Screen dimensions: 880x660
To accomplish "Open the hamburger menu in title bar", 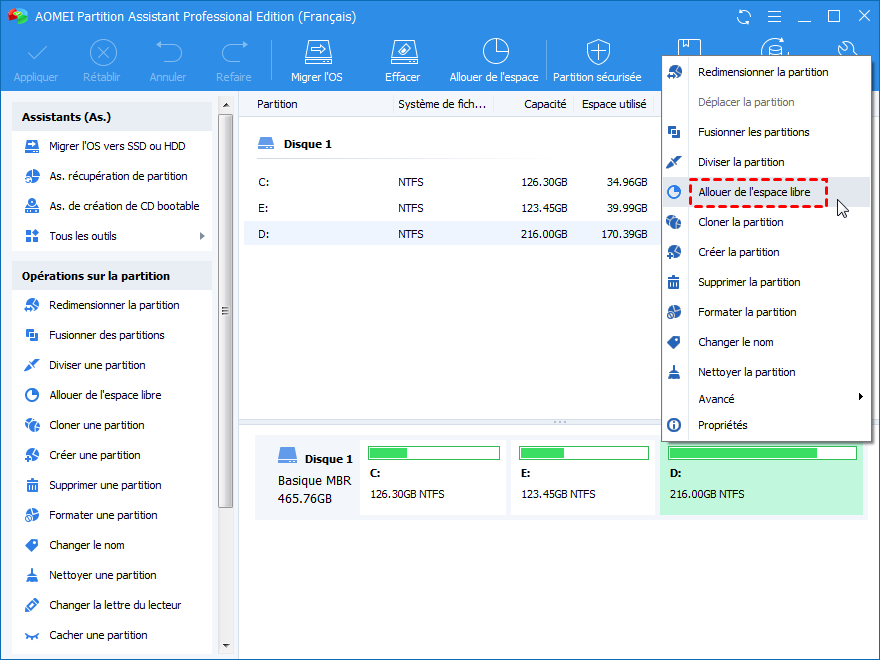I will (774, 17).
